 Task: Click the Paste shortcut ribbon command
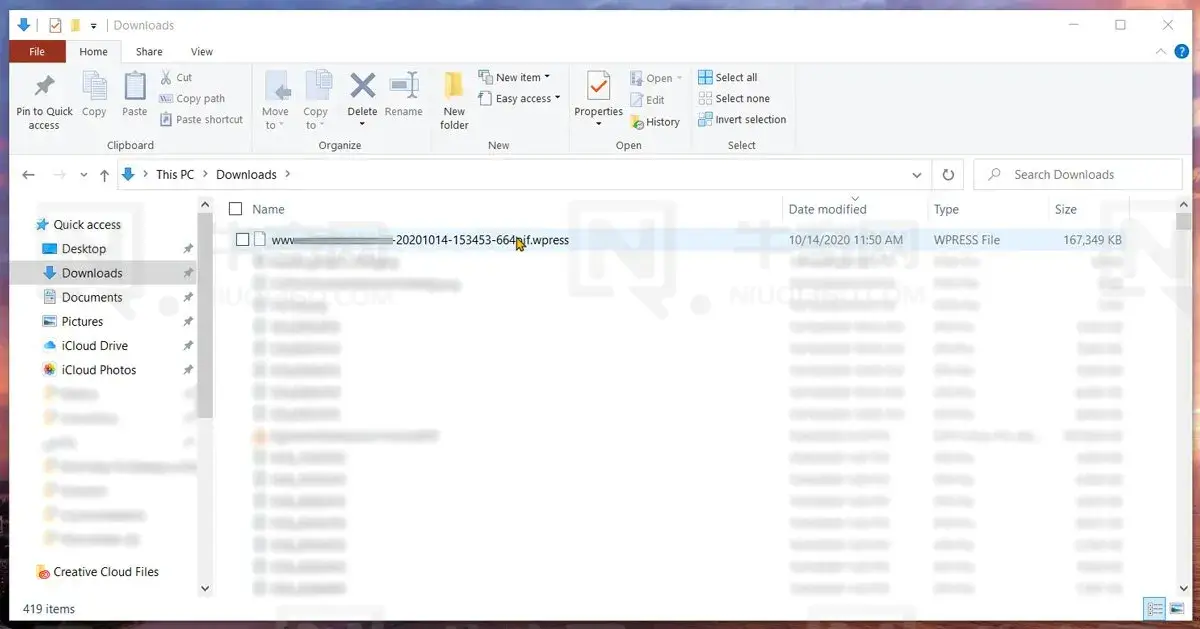pyautogui.click(x=201, y=120)
